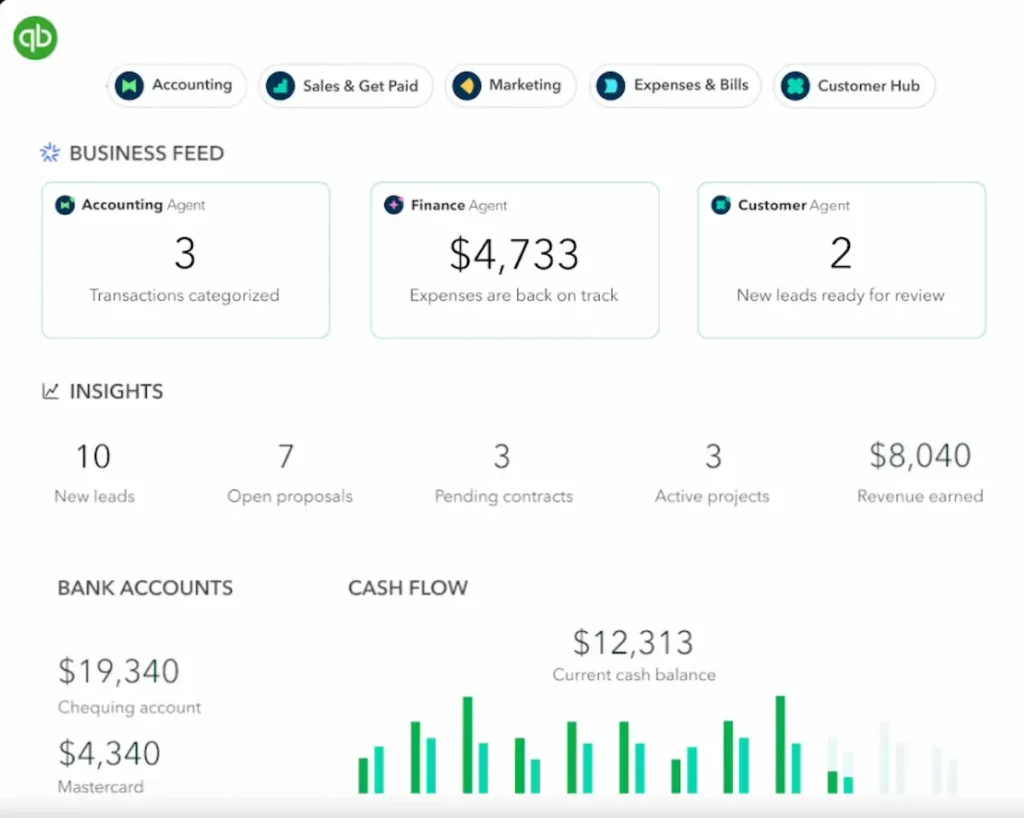View the New leads ready for review card
This screenshot has height=818, width=1024.
[x=840, y=258]
